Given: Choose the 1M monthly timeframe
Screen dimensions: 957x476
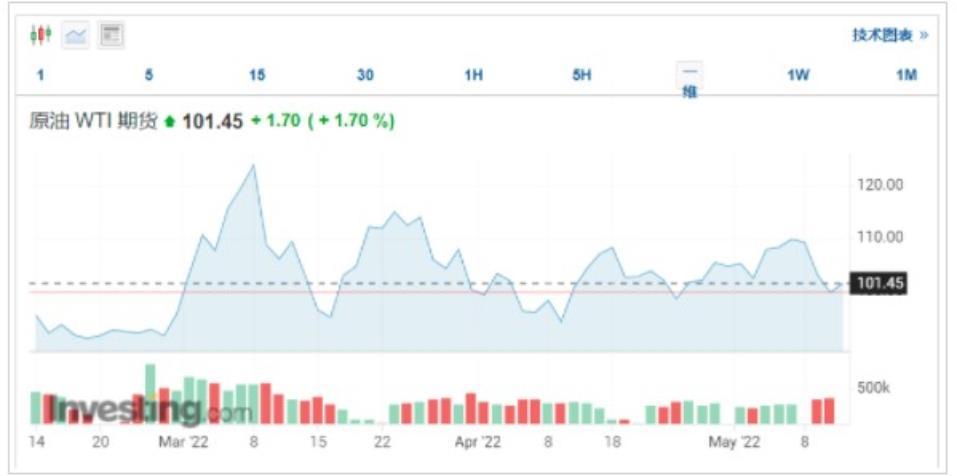Looking at the screenshot, I should click(x=906, y=76).
